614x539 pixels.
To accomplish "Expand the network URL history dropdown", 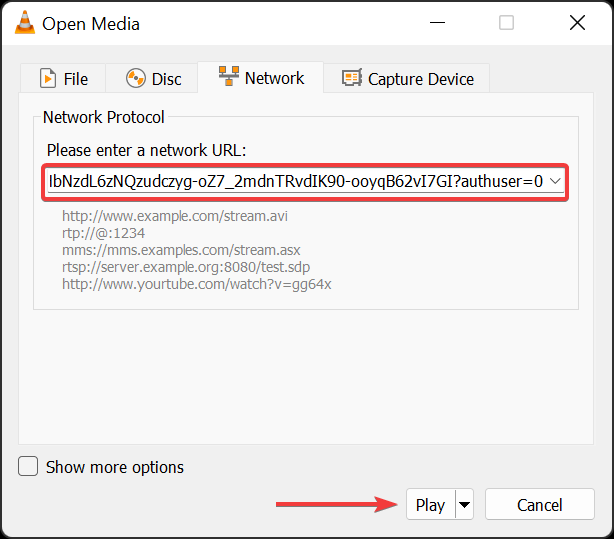I will coord(555,181).
